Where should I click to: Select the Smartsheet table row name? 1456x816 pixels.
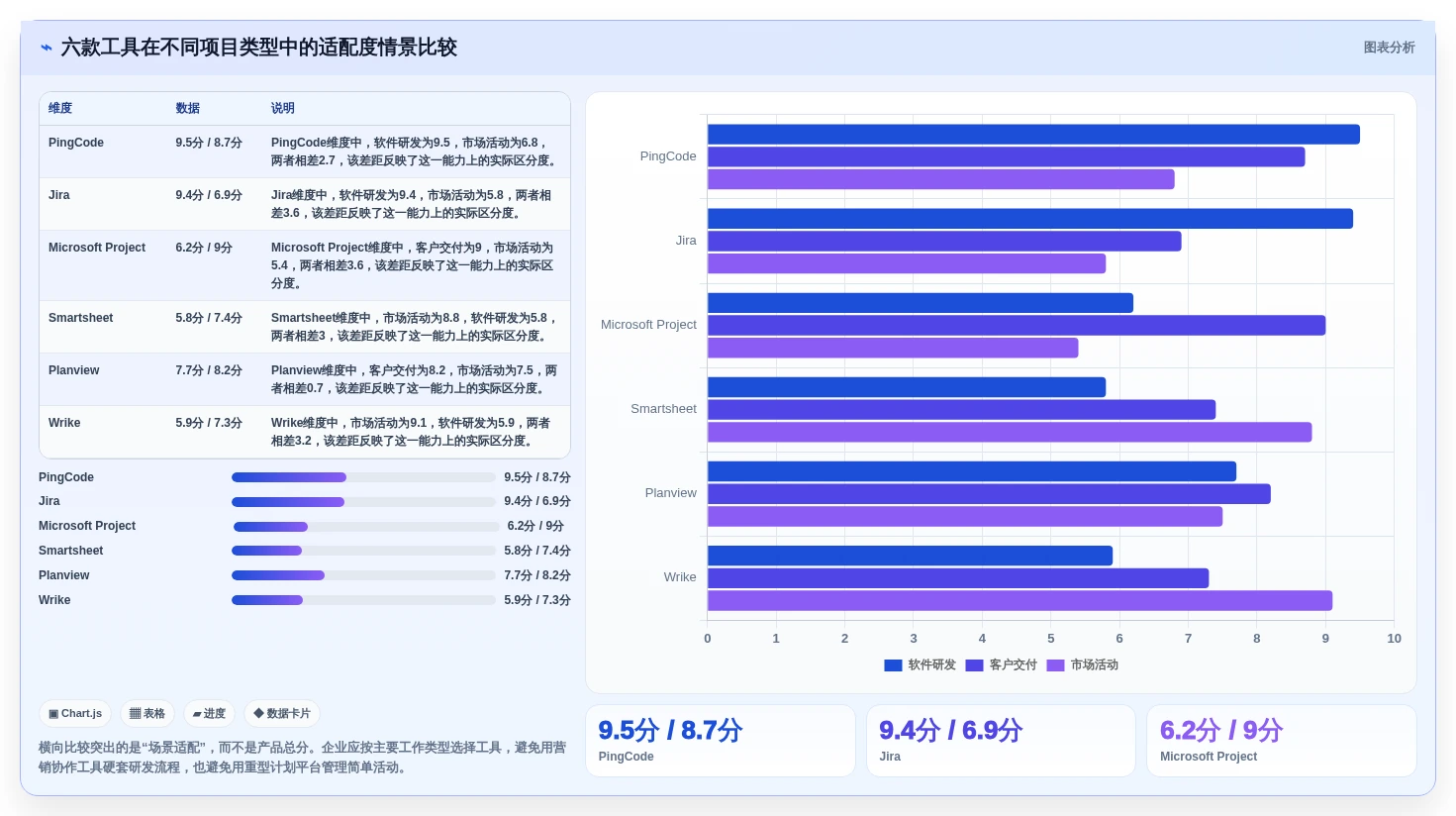coord(81,318)
